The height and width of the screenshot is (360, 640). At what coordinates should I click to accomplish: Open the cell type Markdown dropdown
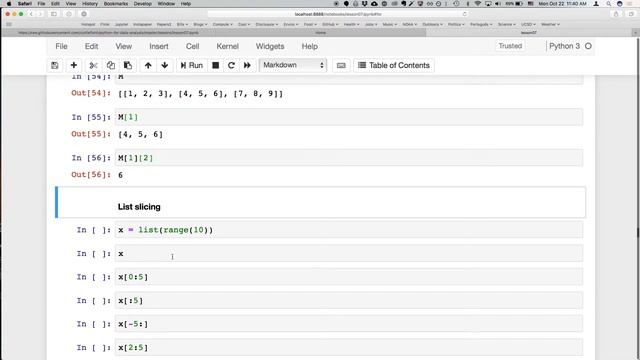click(293, 65)
